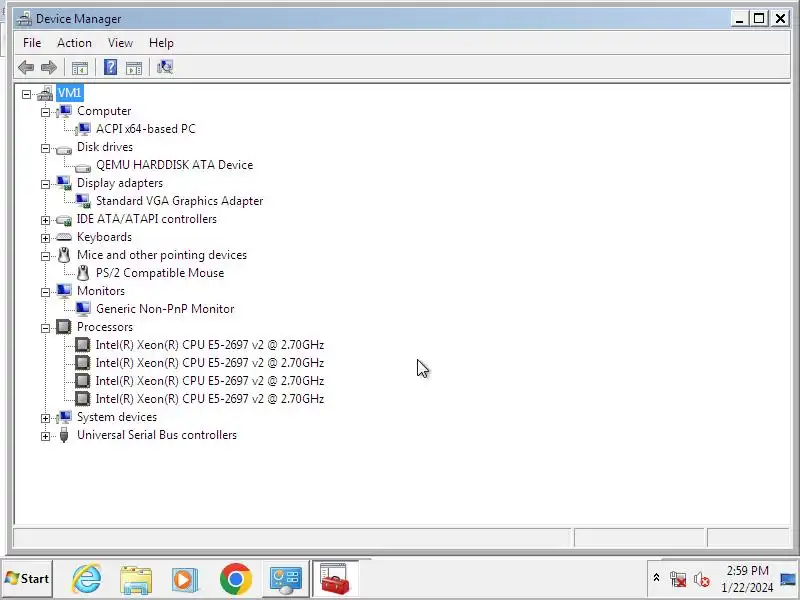
Task: Collapse Mice and other pointing devices
Action: coord(45,256)
